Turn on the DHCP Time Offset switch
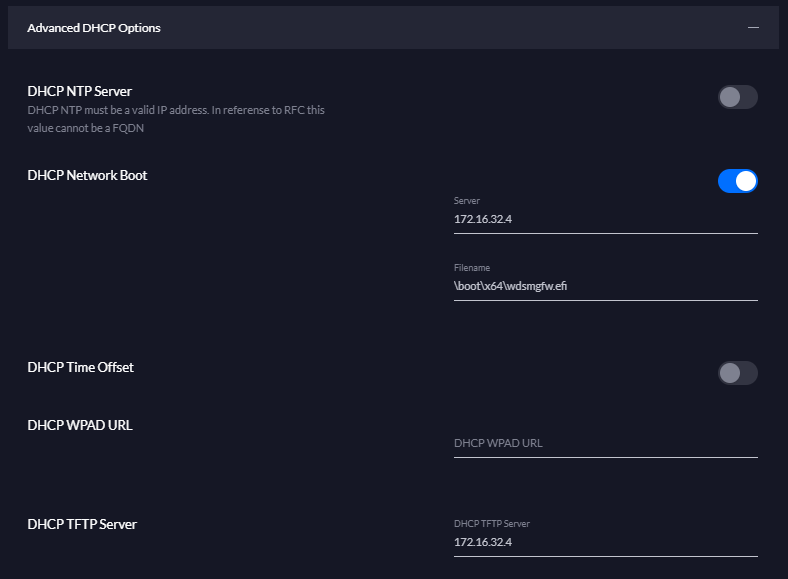The height and width of the screenshot is (579, 788). pyautogui.click(x=737, y=373)
